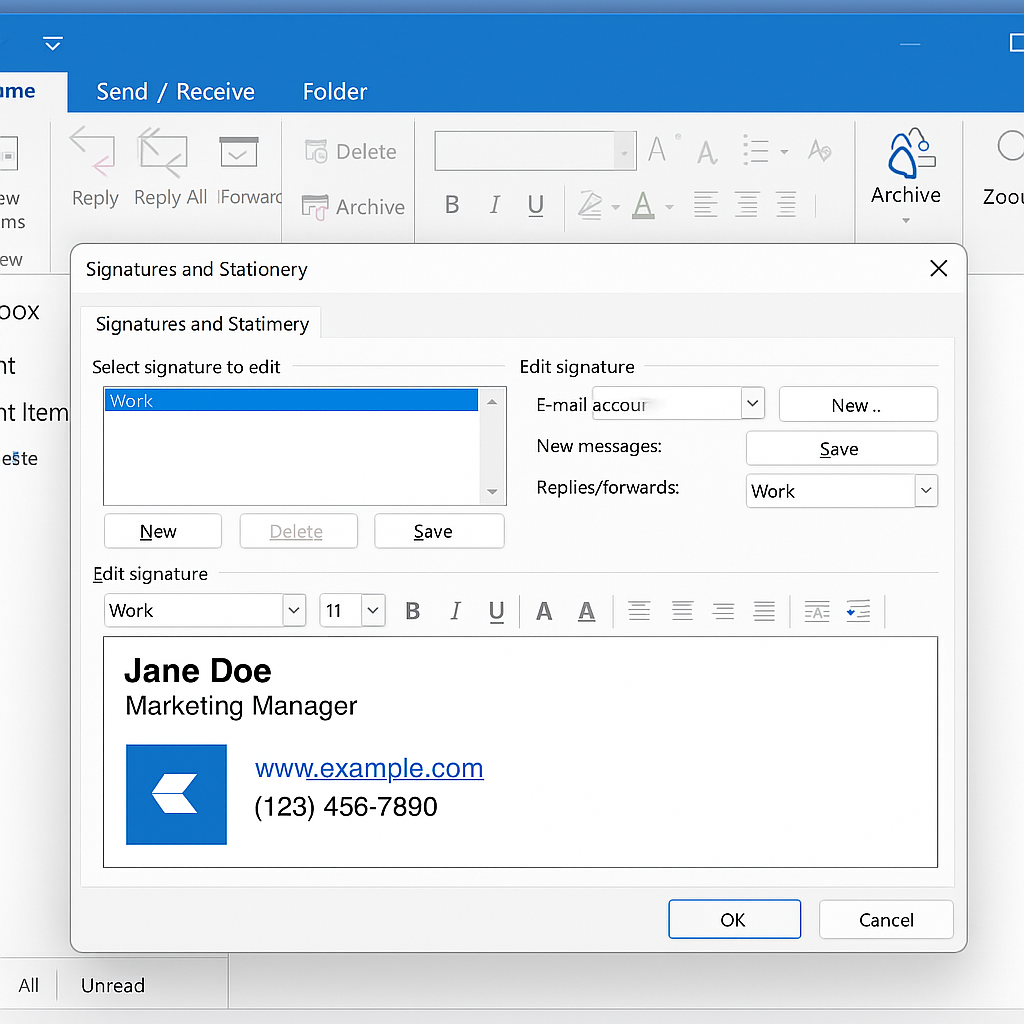1024x1024 pixels.
Task: Click the www.example.com hyperlink
Action: point(369,768)
